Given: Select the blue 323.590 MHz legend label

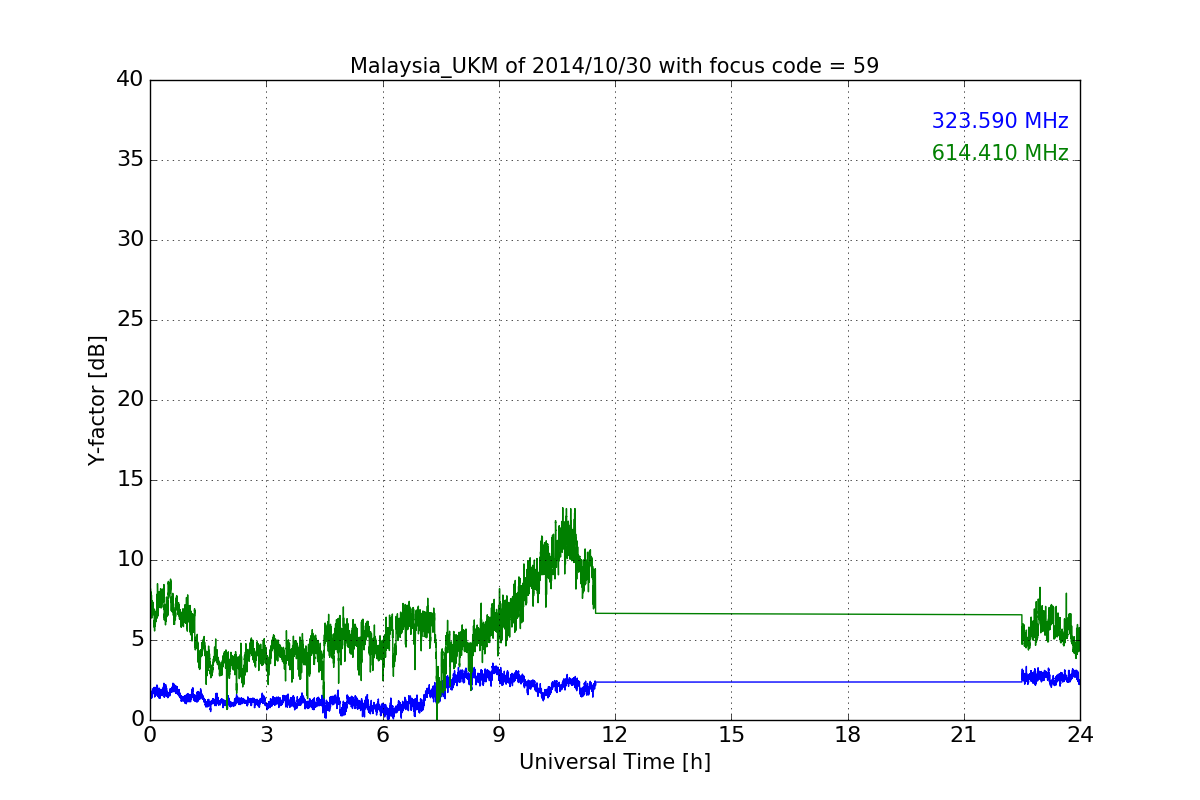Looking at the screenshot, I should click(x=1000, y=121).
